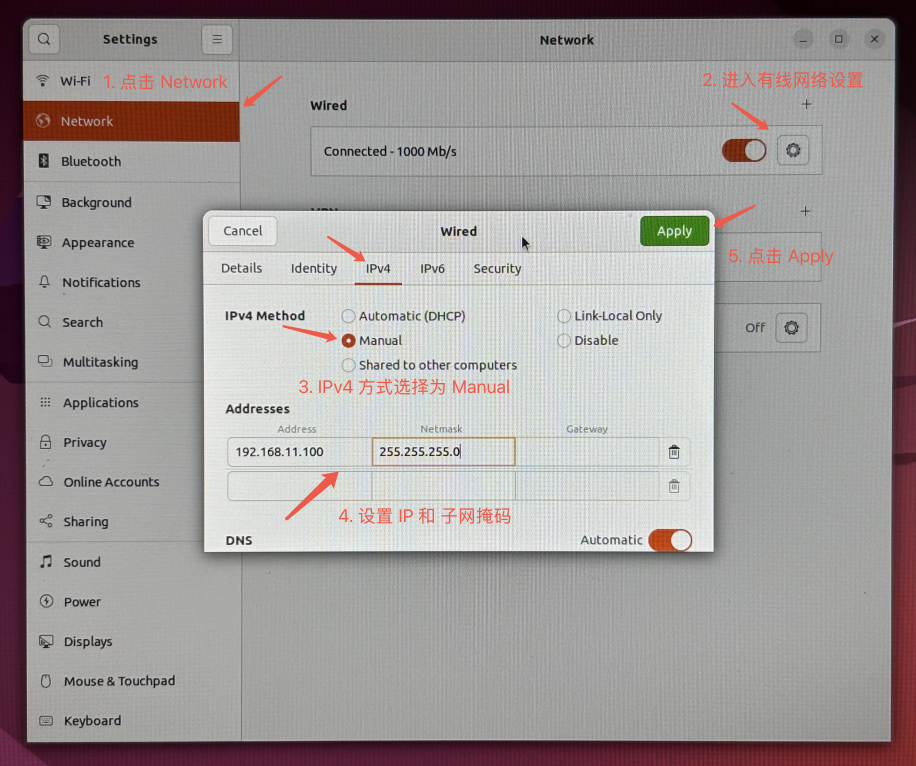Image resolution: width=916 pixels, height=766 pixels.
Task: Switch to the Security tab
Action: tap(497, 268)
